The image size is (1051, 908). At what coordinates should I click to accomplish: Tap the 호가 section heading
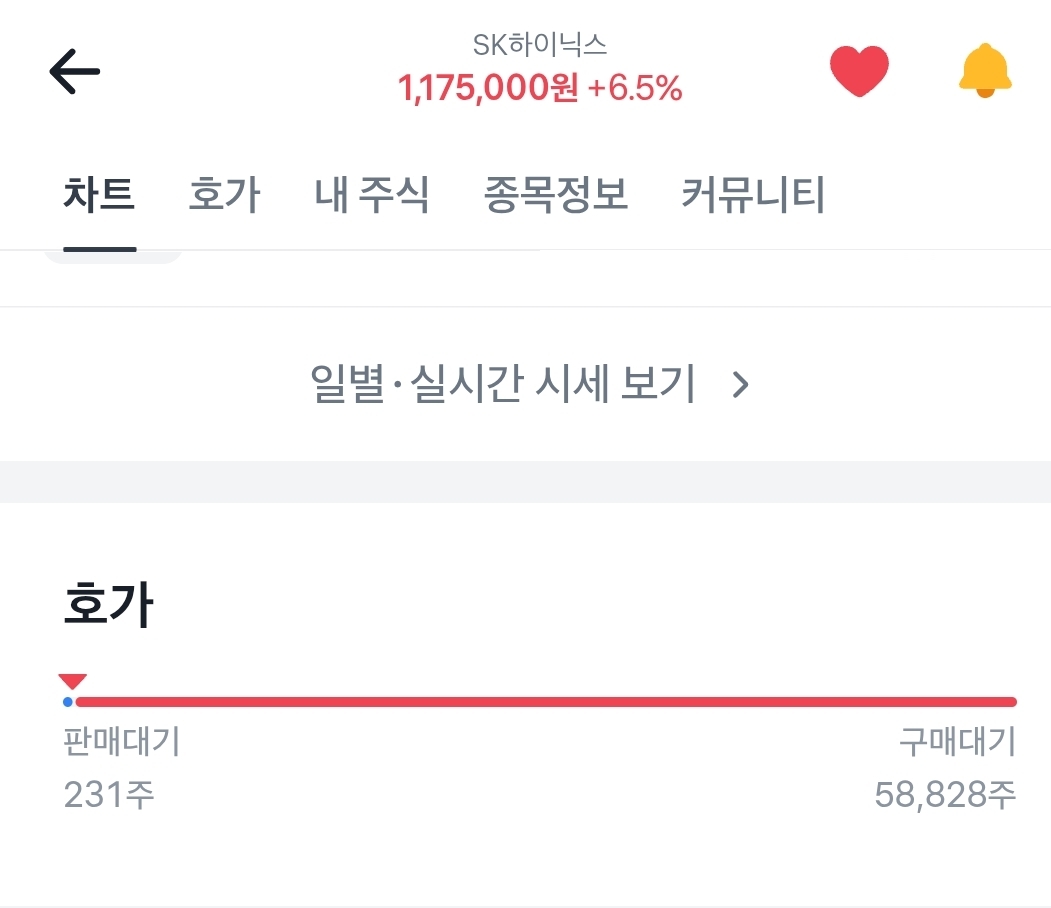[x=108, y=606]
